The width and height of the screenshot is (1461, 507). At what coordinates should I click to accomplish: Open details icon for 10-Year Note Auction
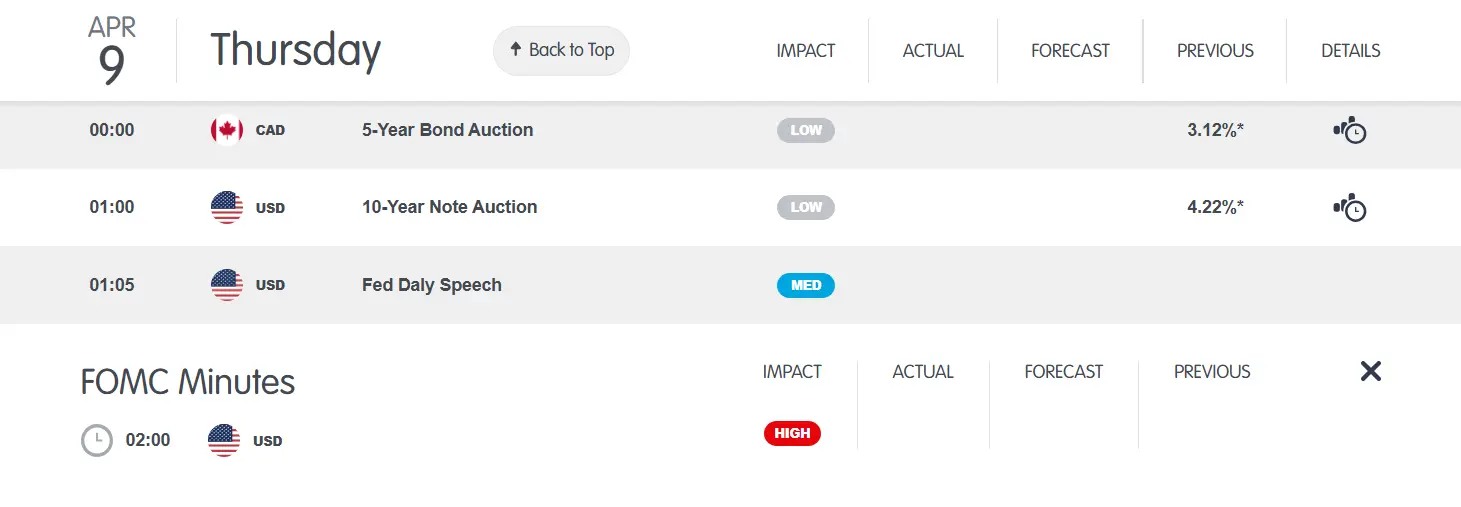coord(1350,208)
